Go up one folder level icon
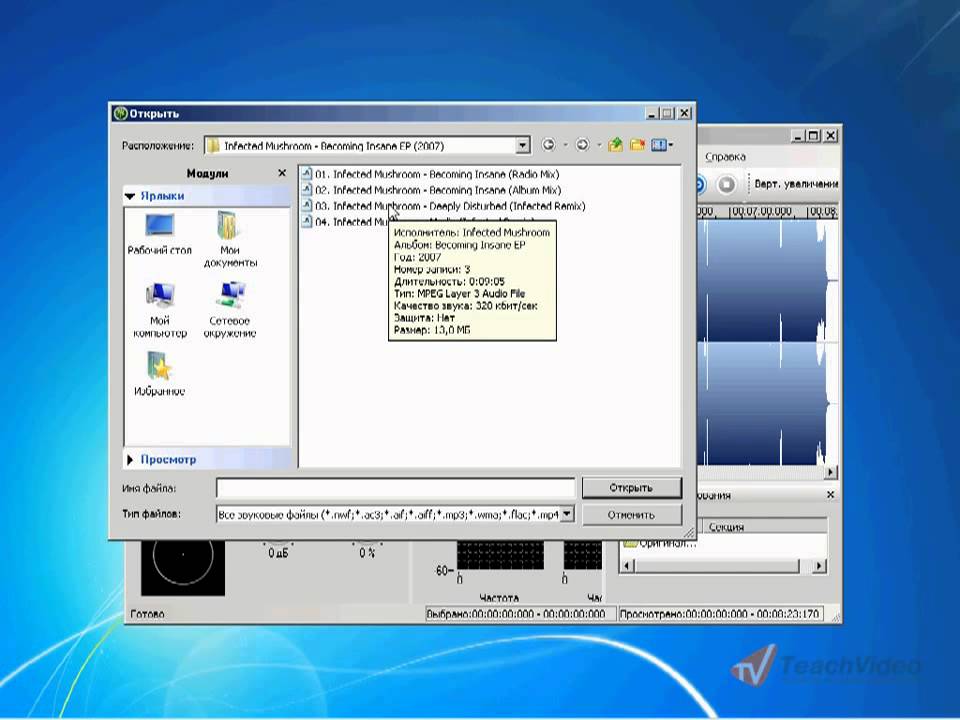The width and height of the screenshot is (960, 720). tap(616, 145)
